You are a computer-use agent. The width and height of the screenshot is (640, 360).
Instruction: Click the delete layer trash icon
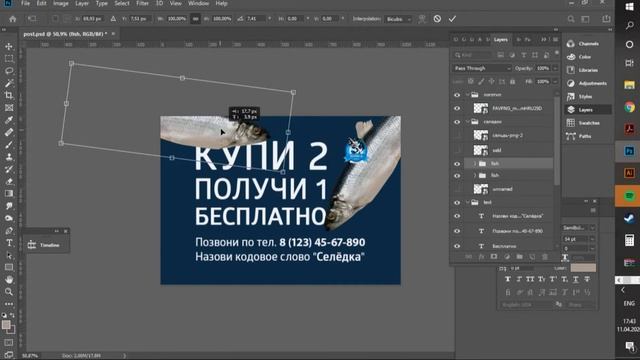pyautogui.click(x=544, y=257)
